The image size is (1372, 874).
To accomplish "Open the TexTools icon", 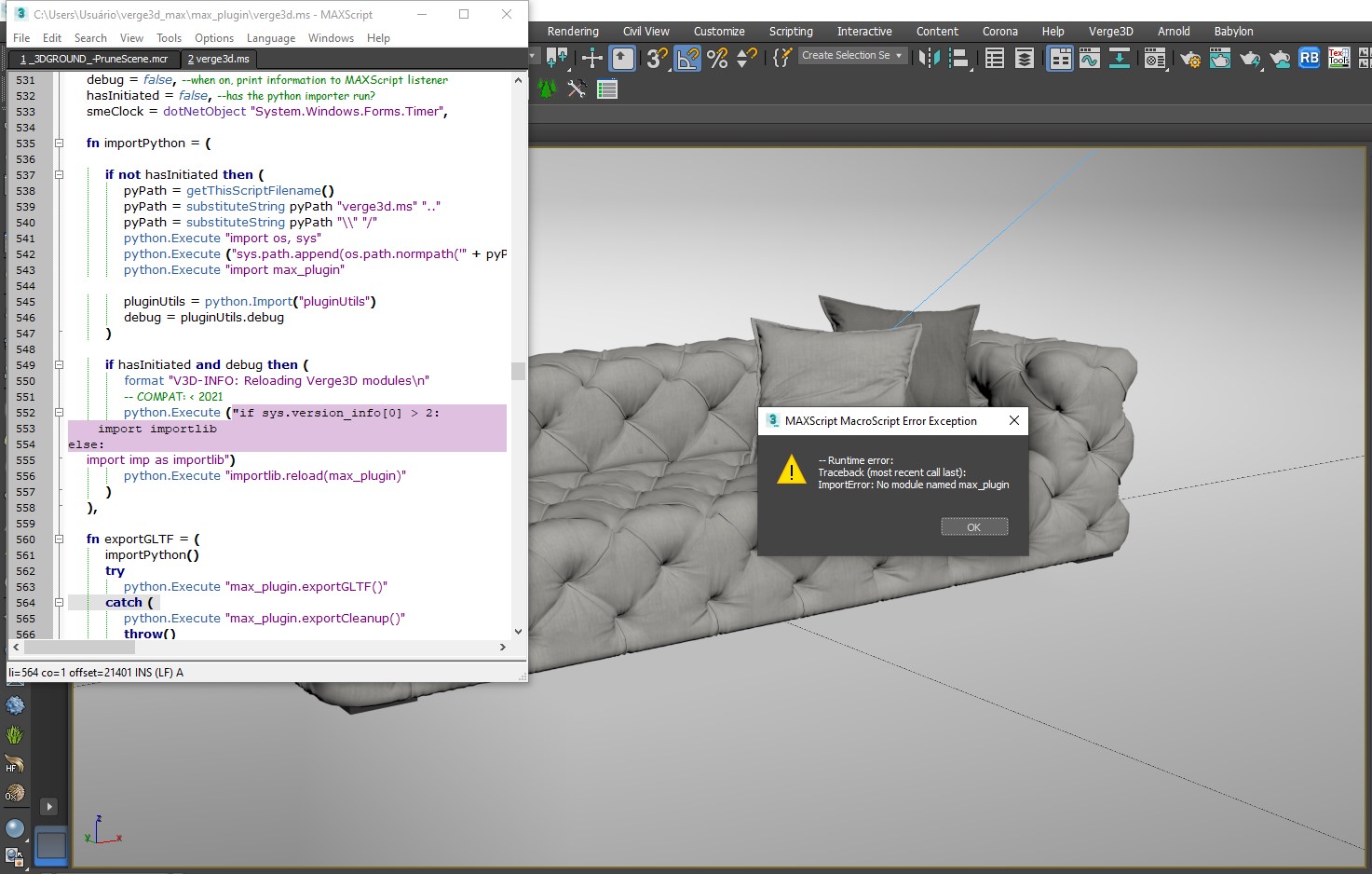I will click(x=1338, y=58).
